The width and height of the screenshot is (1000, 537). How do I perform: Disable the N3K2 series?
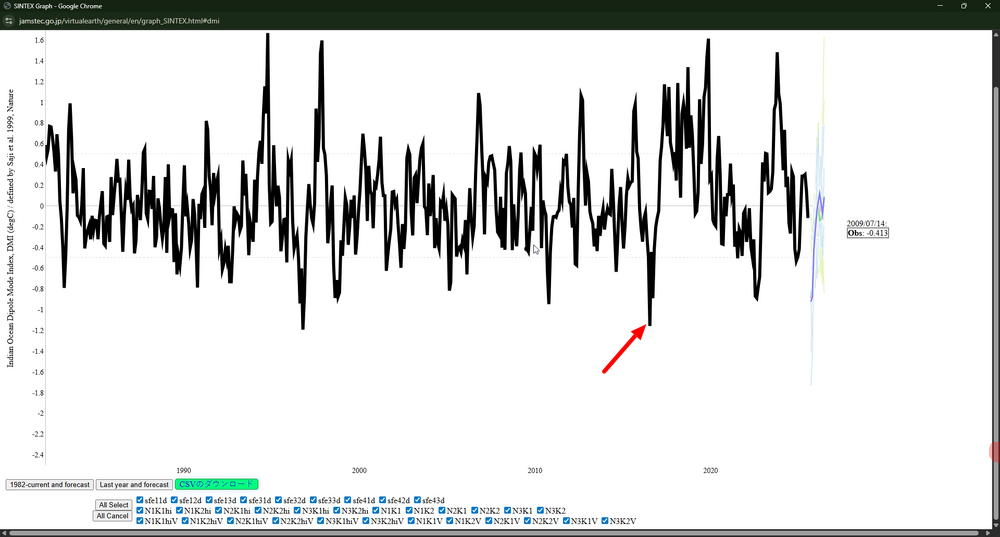540,510
